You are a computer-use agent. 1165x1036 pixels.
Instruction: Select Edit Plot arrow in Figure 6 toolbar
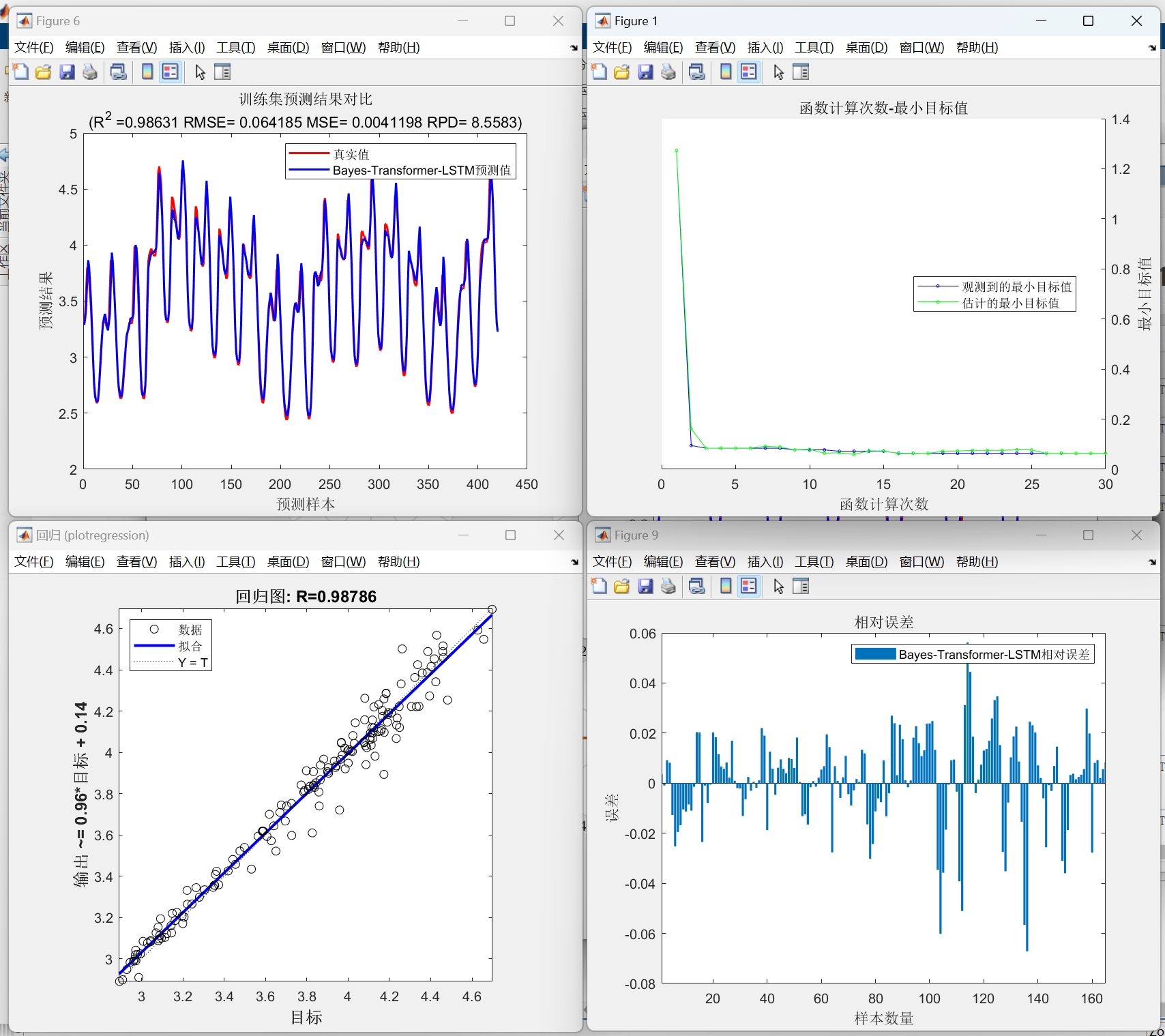(200, 72)
